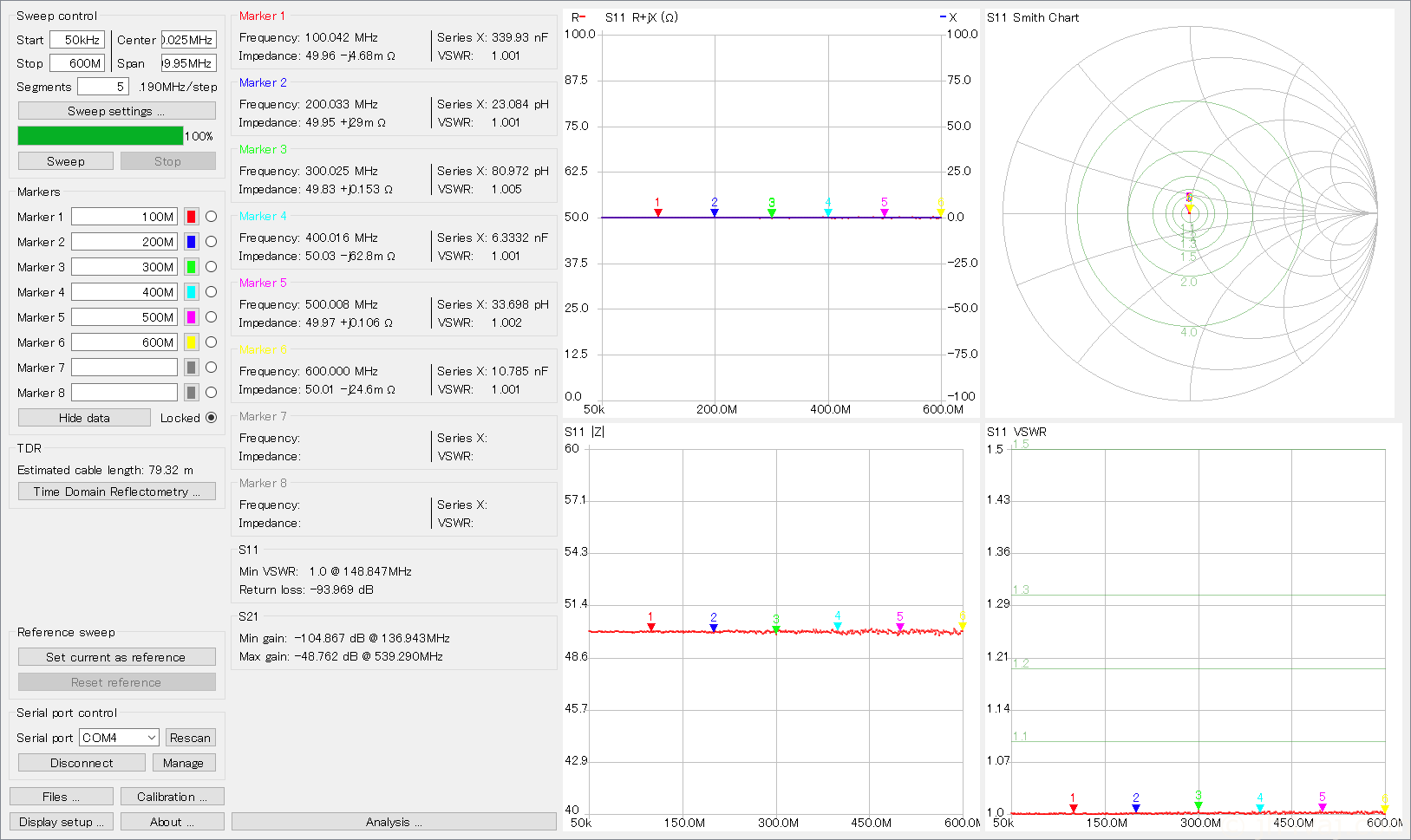
Task: Open Display setup window
Action: [61, 822]
